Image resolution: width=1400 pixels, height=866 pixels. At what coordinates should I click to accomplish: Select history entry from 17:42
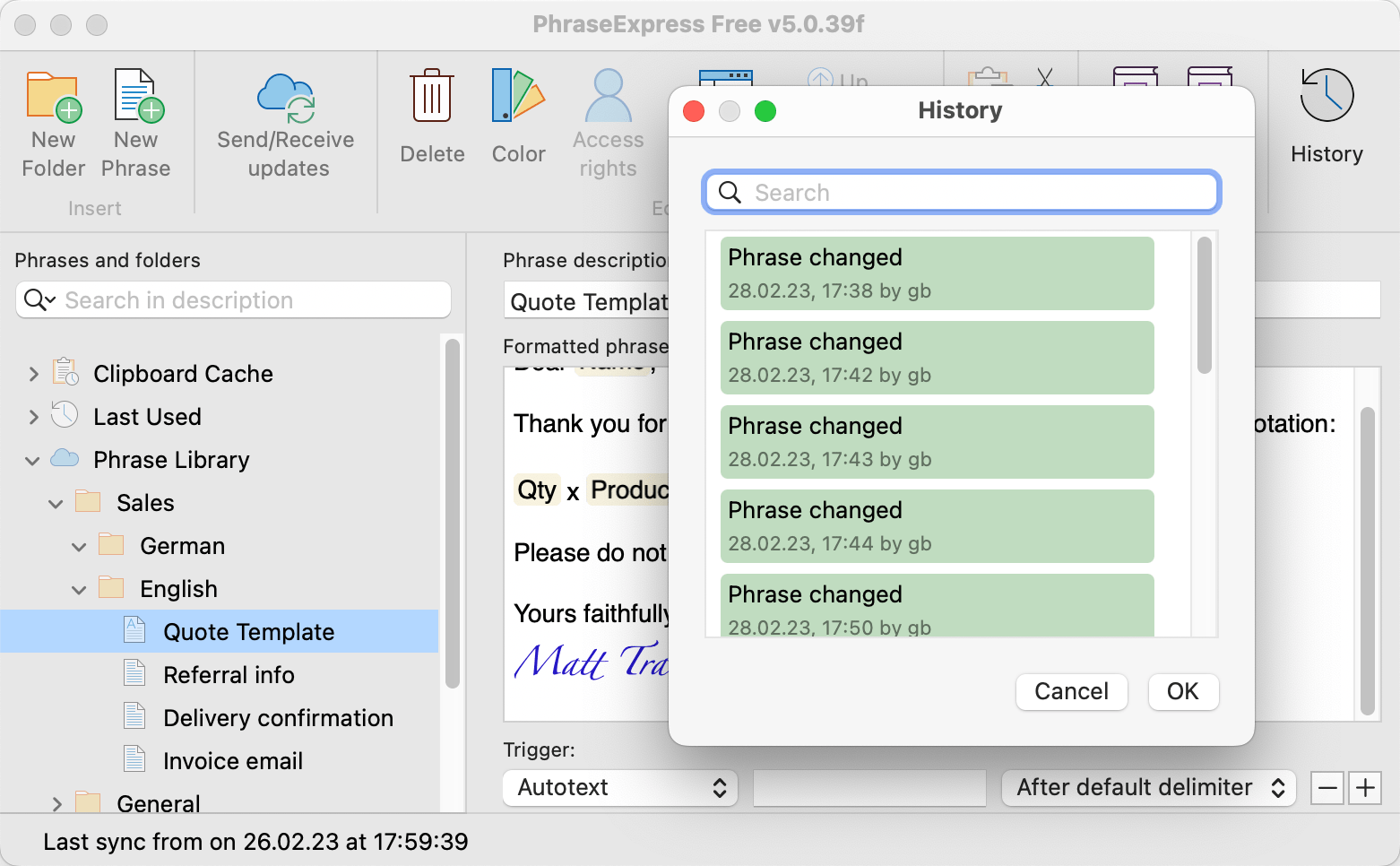coord(937,358)
